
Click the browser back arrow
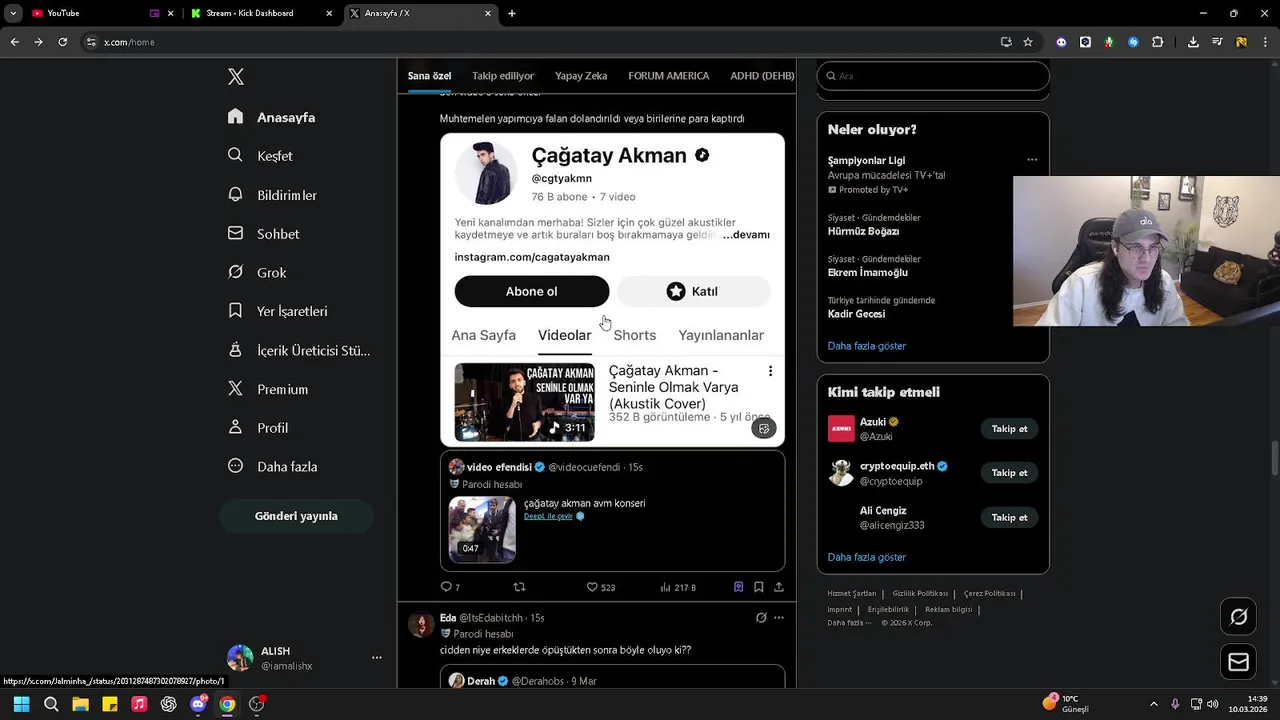click(15, 42)
